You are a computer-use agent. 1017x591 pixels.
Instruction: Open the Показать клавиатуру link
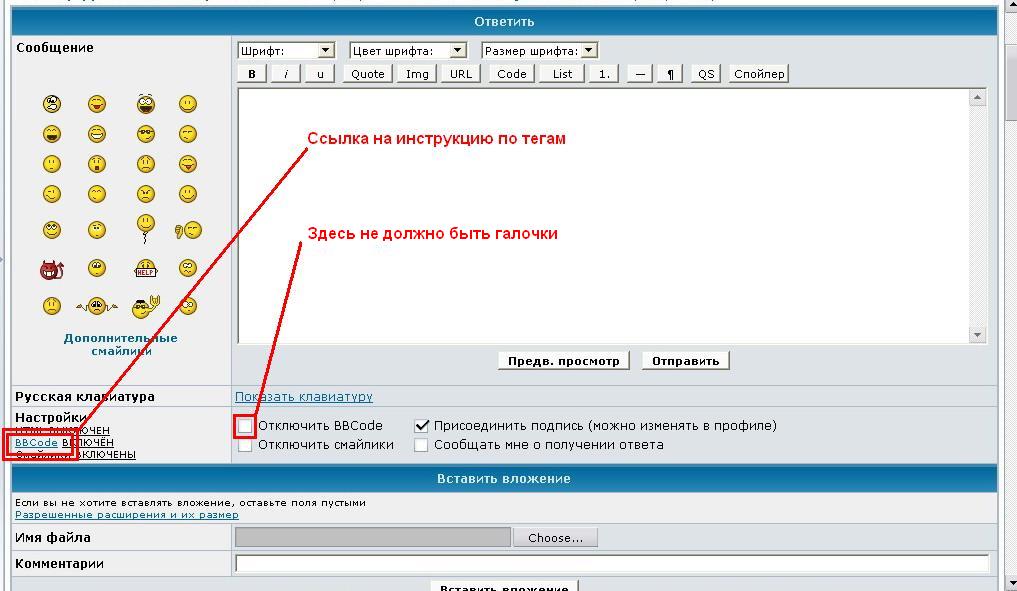coord(303,397)
